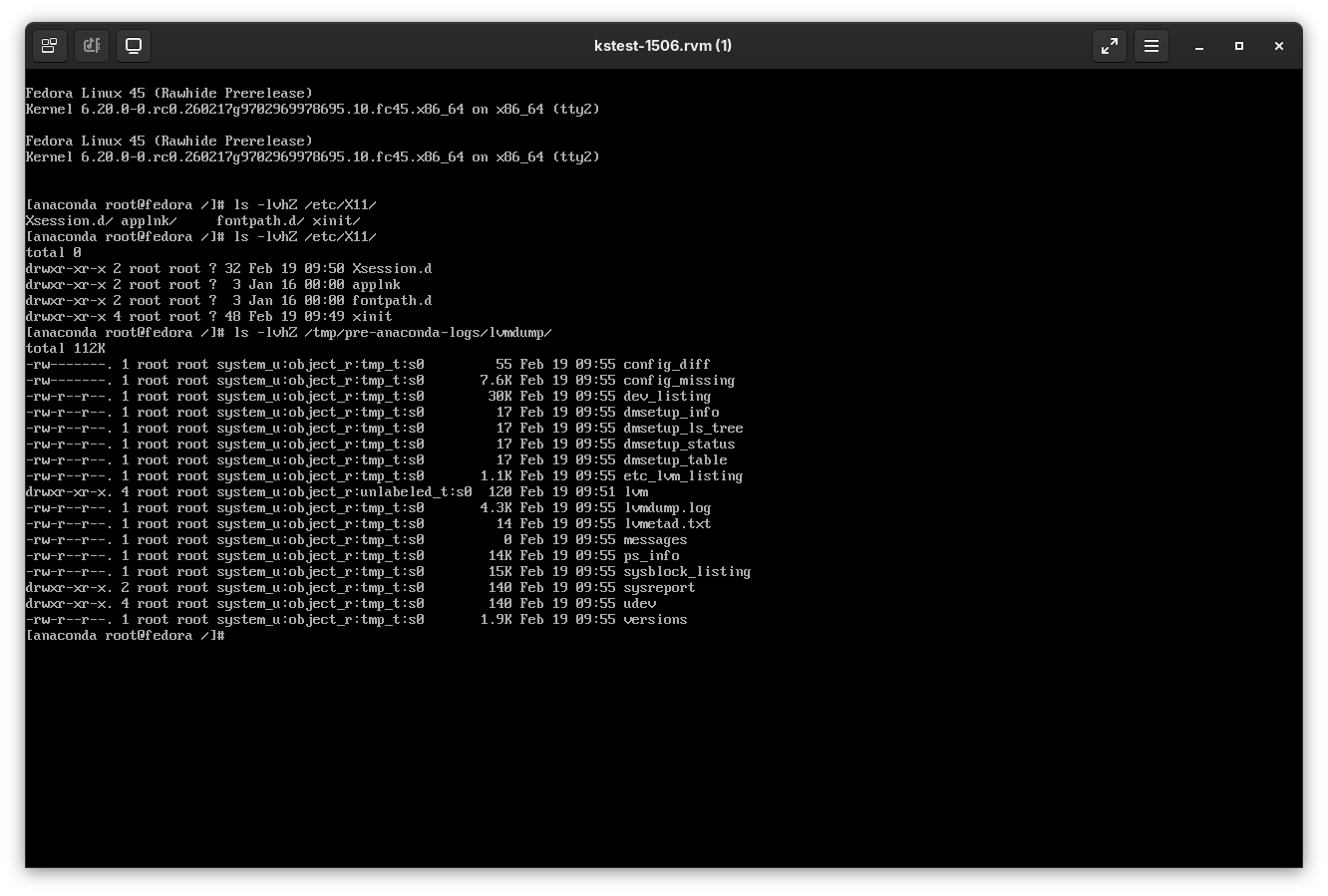Viewport: 1328px width, 896px height.
Task: Click the 30K size value
Action: click(499, 397)
